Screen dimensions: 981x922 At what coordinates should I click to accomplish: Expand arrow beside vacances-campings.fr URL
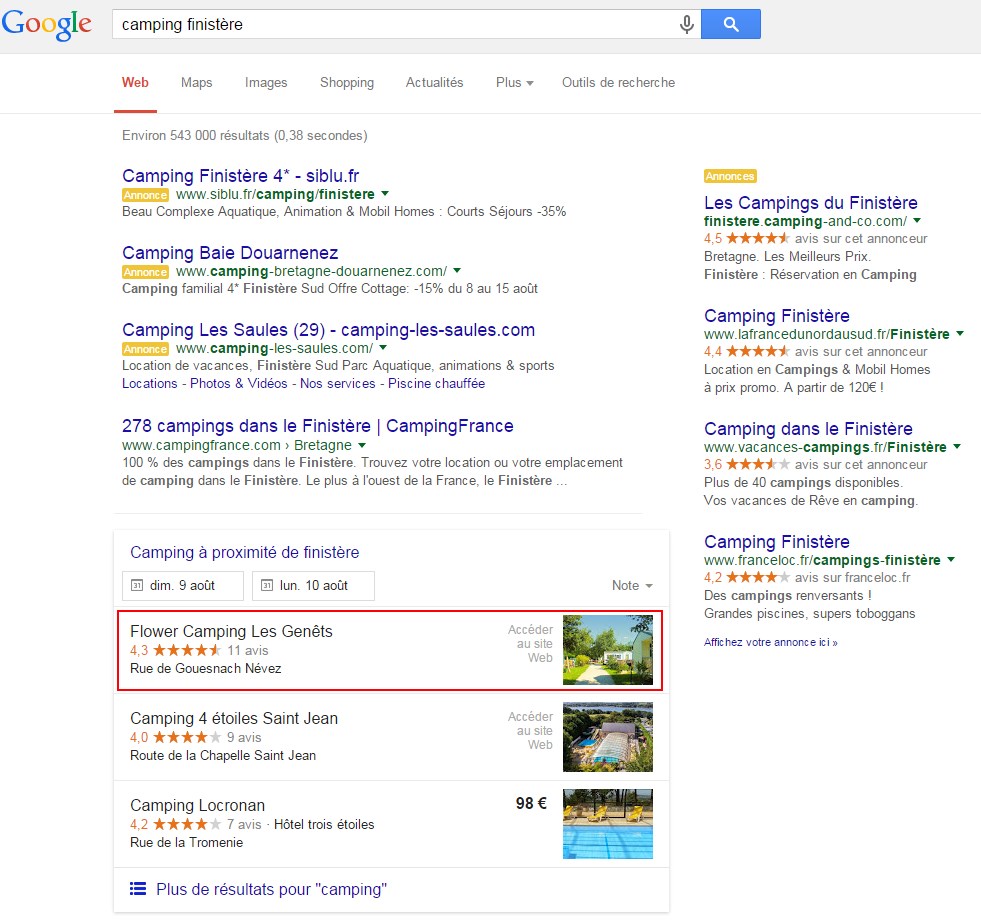(957, 447)
